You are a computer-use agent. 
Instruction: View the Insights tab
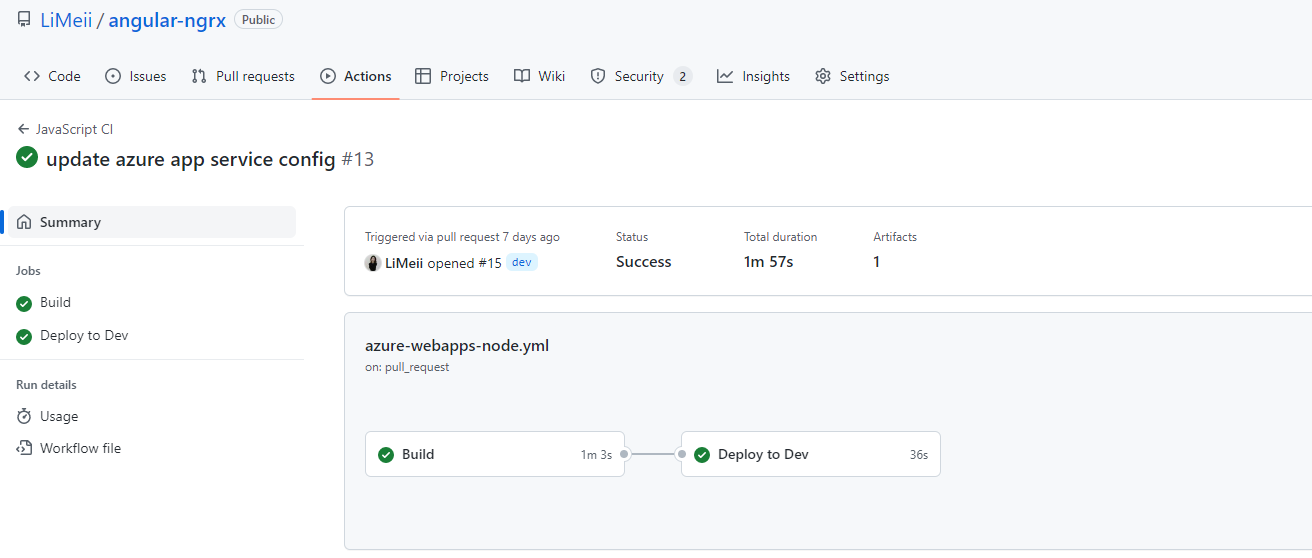[753, 76]
